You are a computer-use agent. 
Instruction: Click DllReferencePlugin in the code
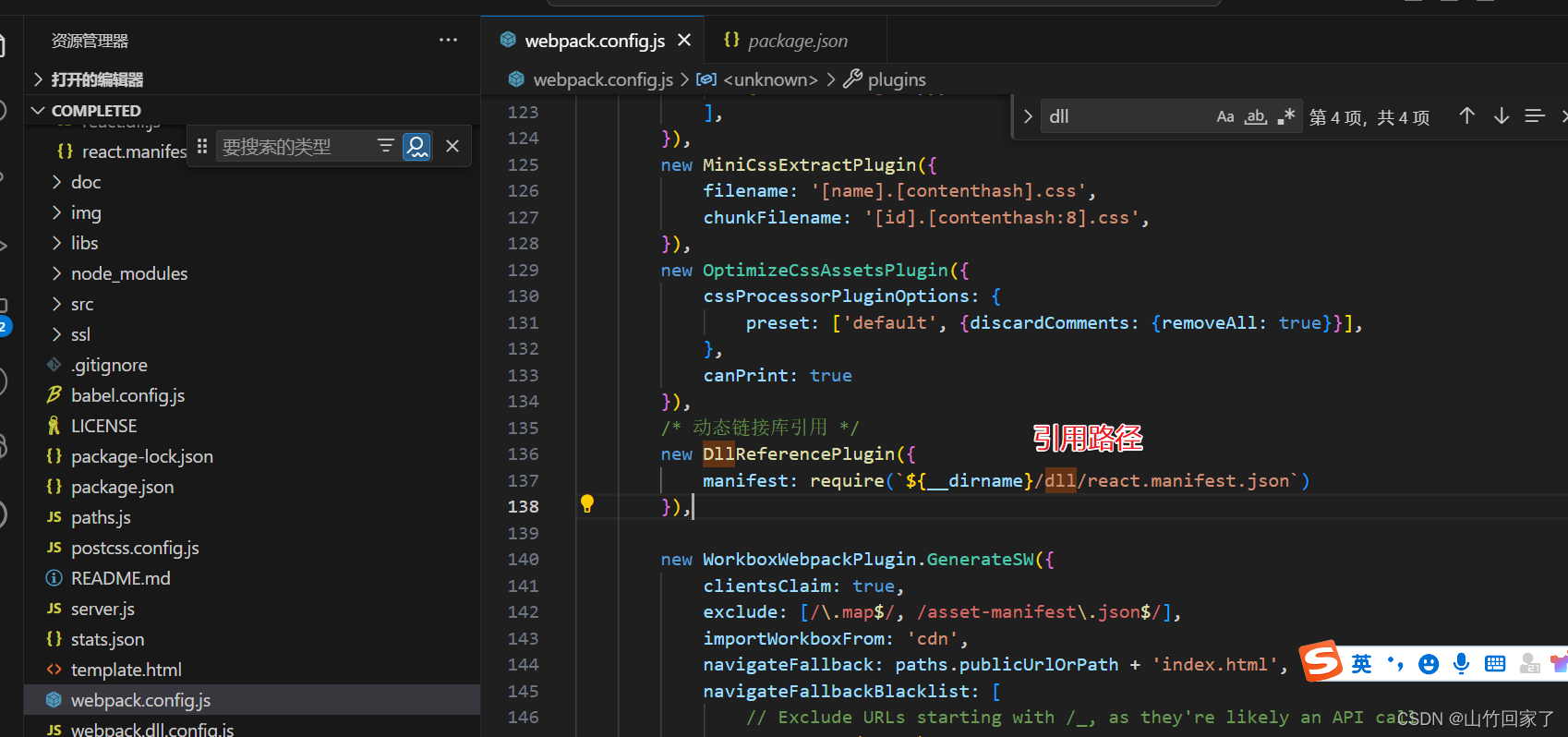[799, 454]
